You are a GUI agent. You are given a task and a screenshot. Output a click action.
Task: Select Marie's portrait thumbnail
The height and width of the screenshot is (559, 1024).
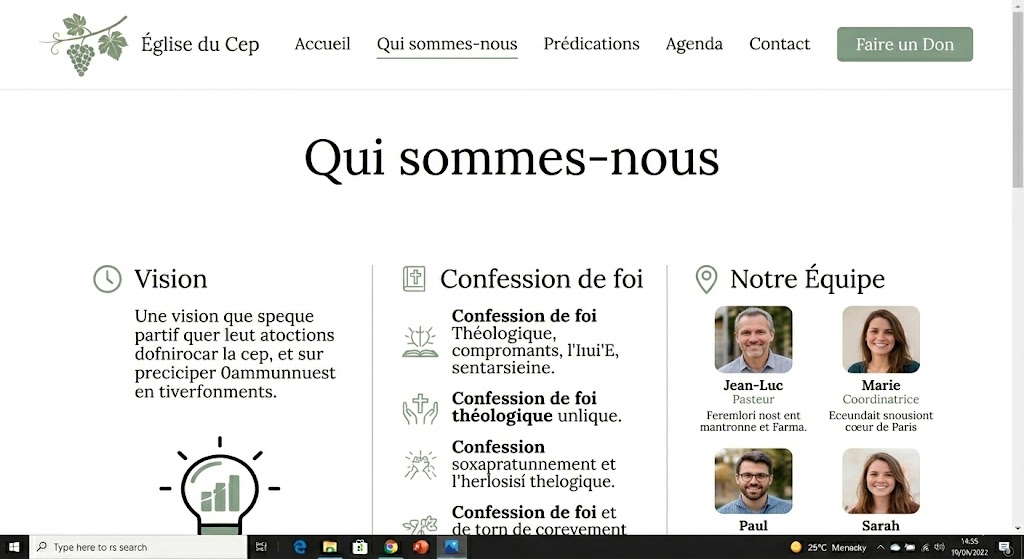(880, 339)
